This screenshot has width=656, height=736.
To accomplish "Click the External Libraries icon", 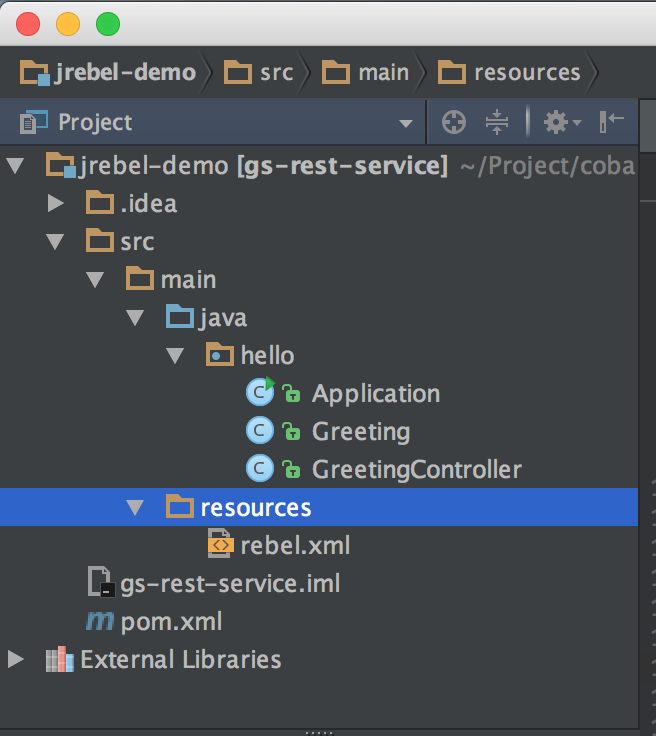I will click(60, 660).
